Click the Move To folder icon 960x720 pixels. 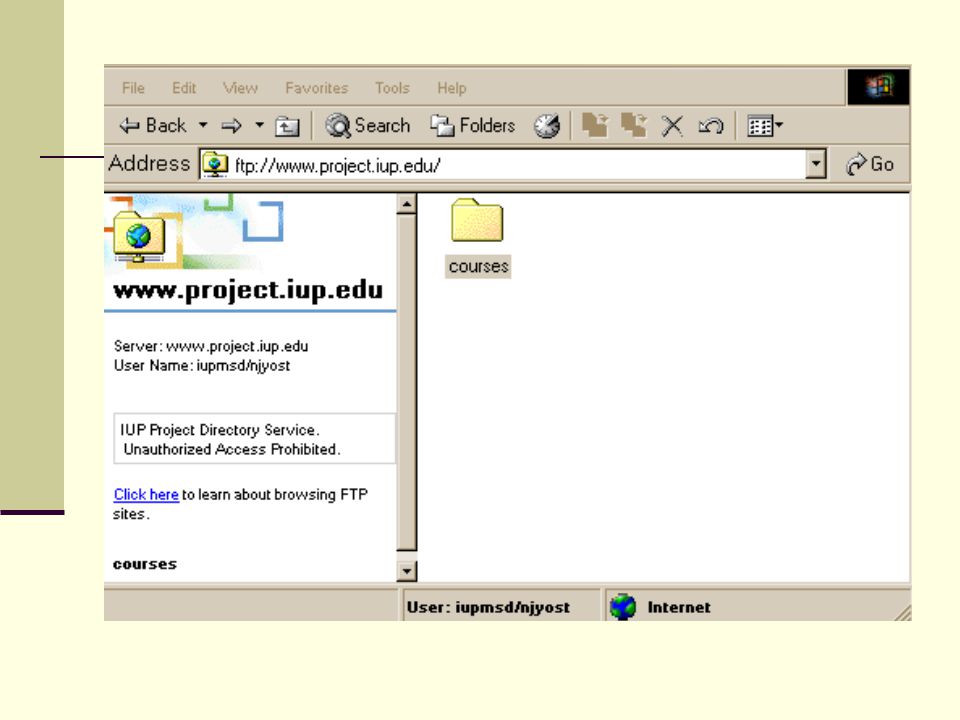tap(595, 126)
